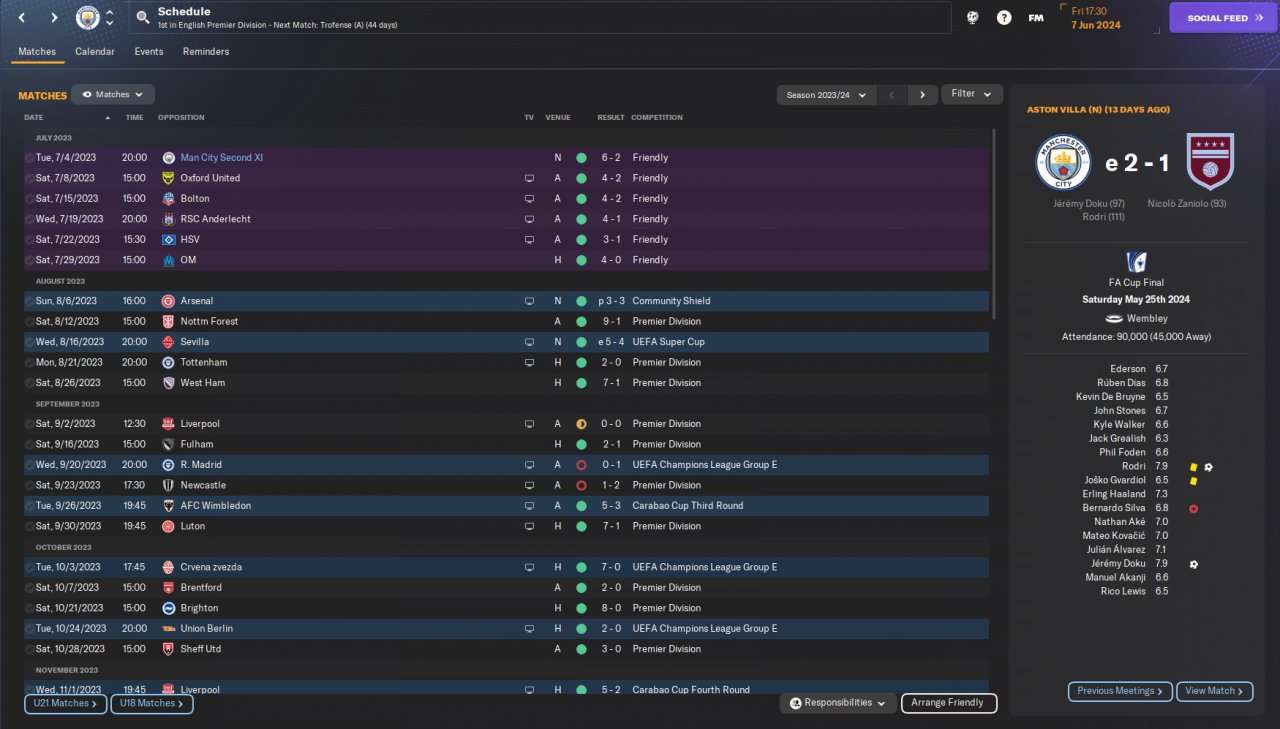Click the Community Shield competition text
Viewport: 1280px width, 729px height.
(671, 301)
